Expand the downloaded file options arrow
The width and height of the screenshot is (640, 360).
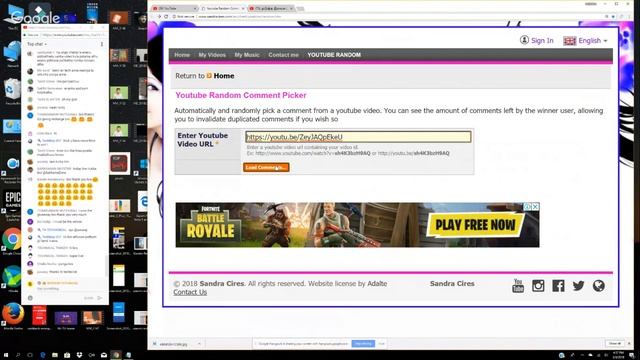(199, 344)
